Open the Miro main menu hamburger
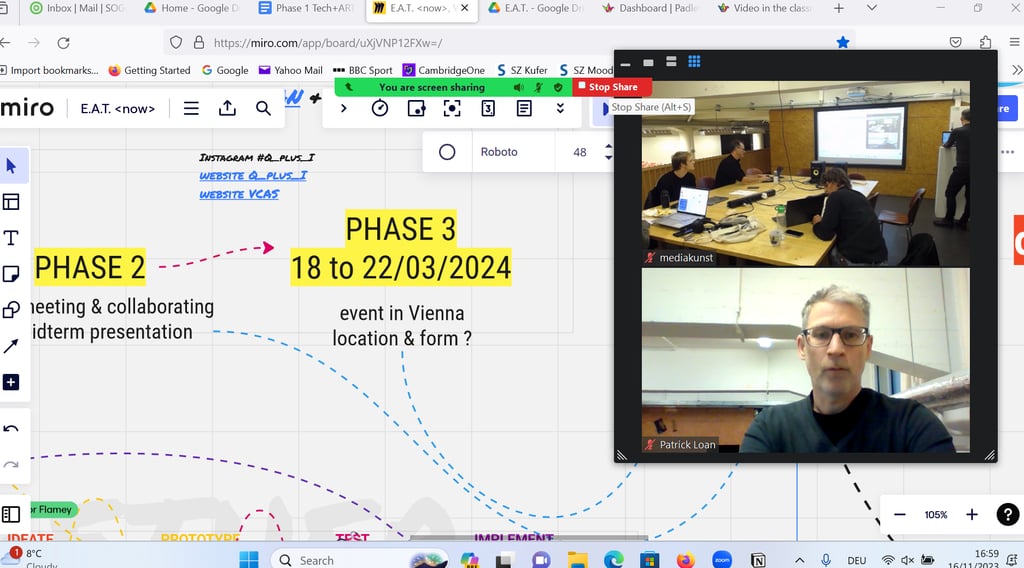The width and height of the screenshot is (1024, 568). (x=191, y=108)
